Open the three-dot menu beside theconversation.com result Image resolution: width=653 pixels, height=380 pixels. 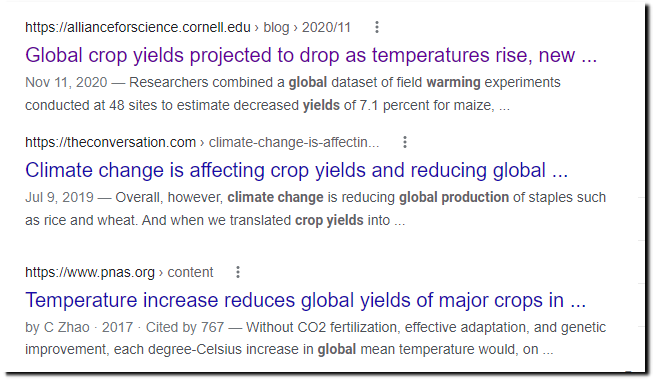(405, 142)
